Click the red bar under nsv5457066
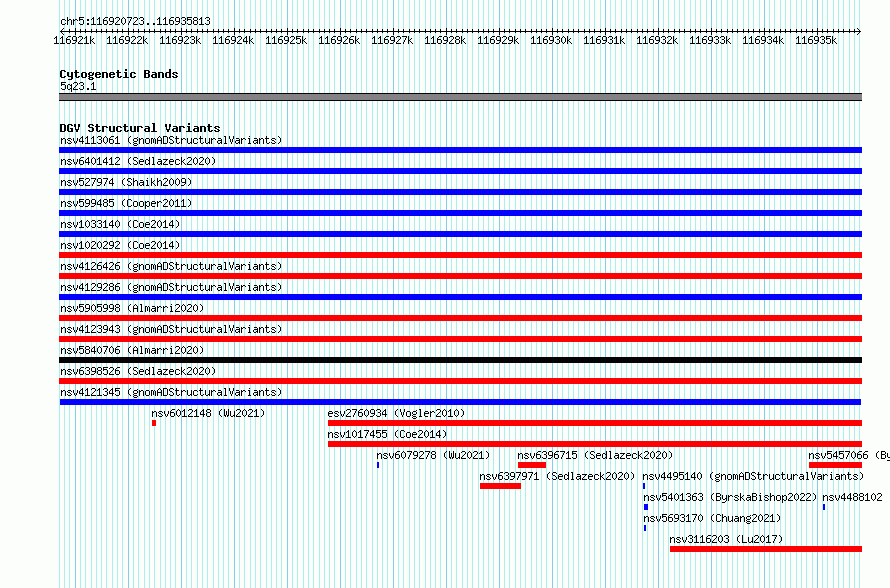Viewport: 890px width, 588px height. coord(836,465)
